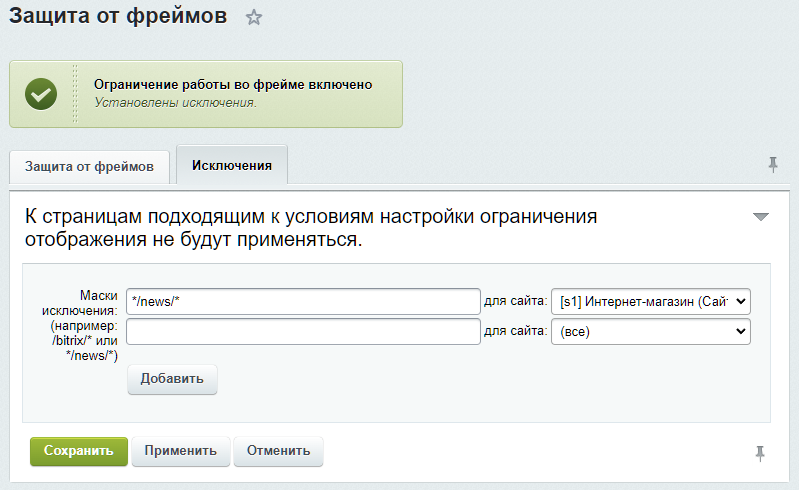Screen dimensions: 799x490
Task: Click the empty exclusion mask field
Action: click(304, 331)
